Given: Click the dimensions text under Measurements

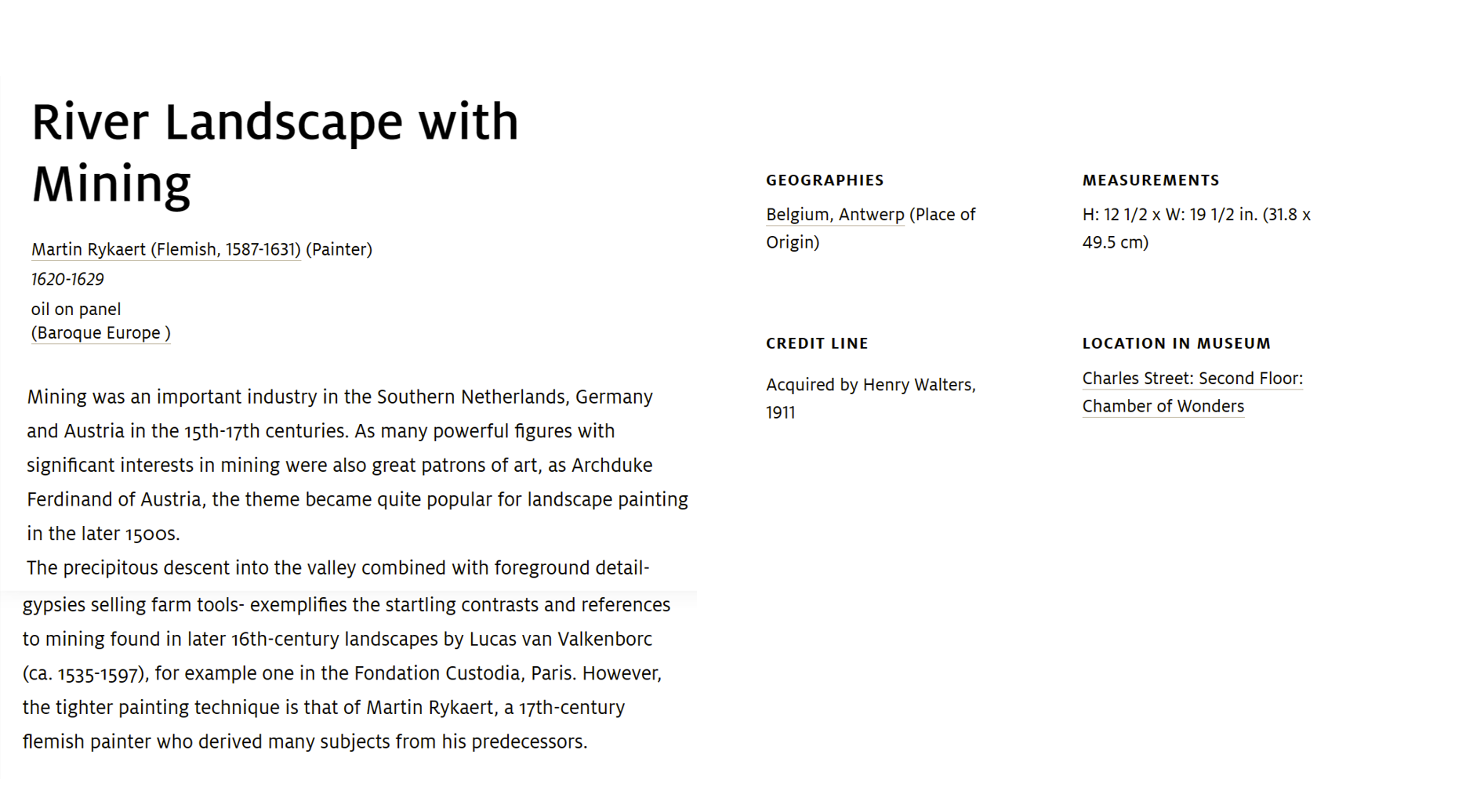Looking at the screenshot, I should [1196, 228].
